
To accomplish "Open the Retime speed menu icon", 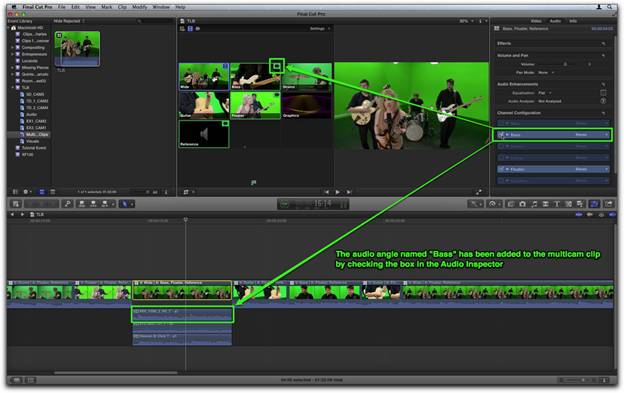I will [x=493, y=204].
